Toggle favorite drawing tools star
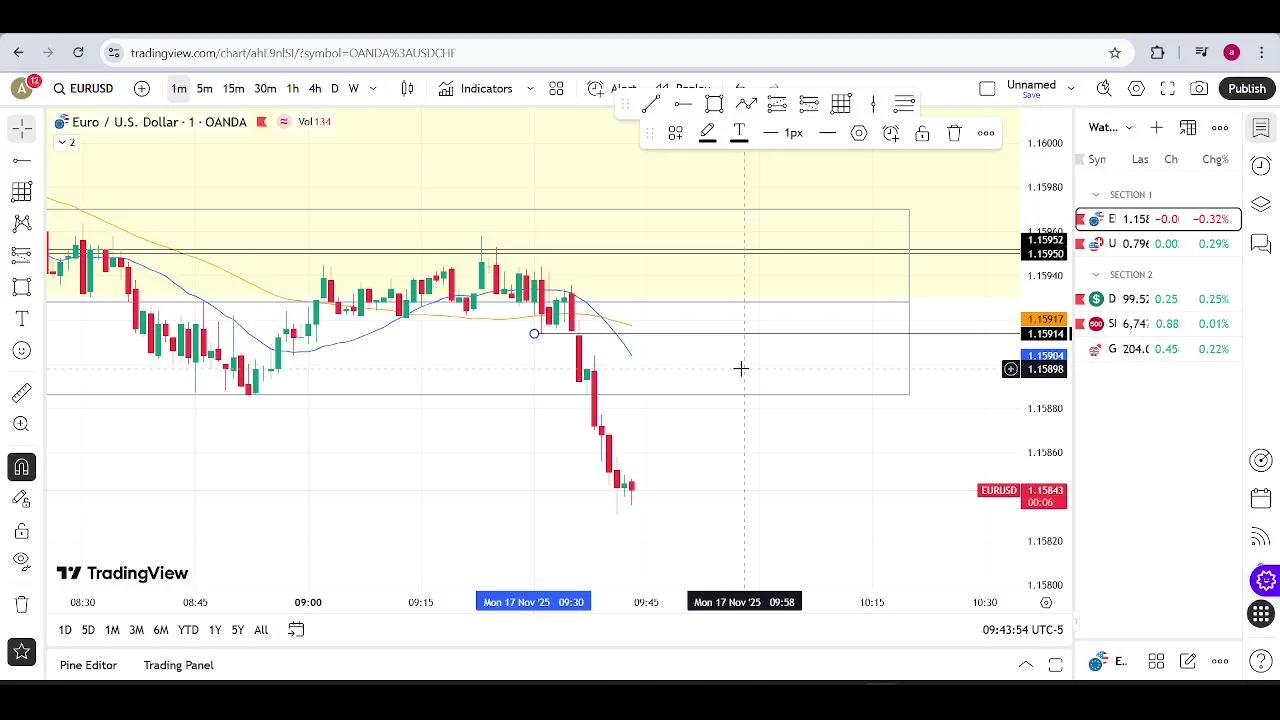The height and width of the screenshot is (720, 1280). click(21, 652)
